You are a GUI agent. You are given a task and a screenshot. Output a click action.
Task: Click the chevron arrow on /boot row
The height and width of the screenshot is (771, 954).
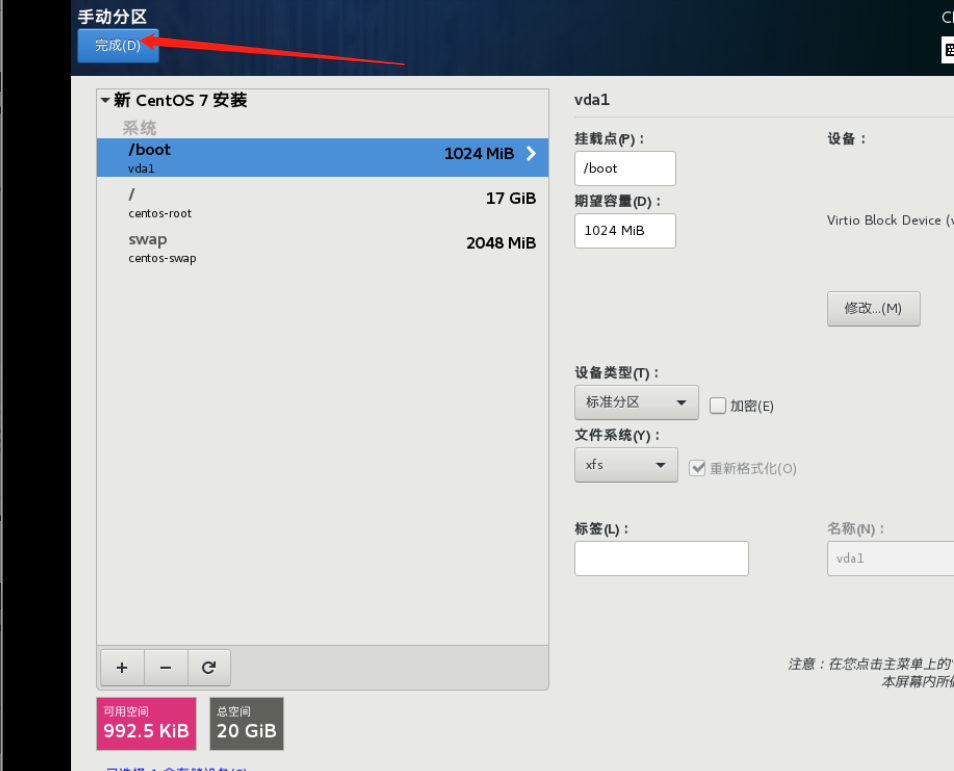coord(531,153)
